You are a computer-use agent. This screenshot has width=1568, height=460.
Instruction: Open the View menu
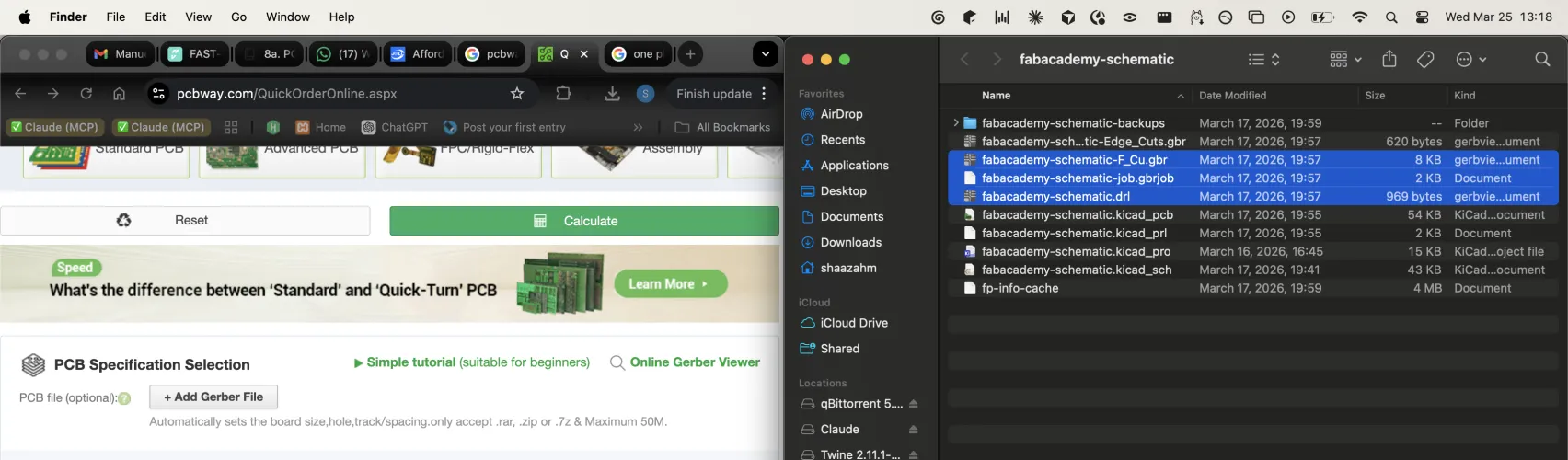pyautogui.click(x=198, y=17)
